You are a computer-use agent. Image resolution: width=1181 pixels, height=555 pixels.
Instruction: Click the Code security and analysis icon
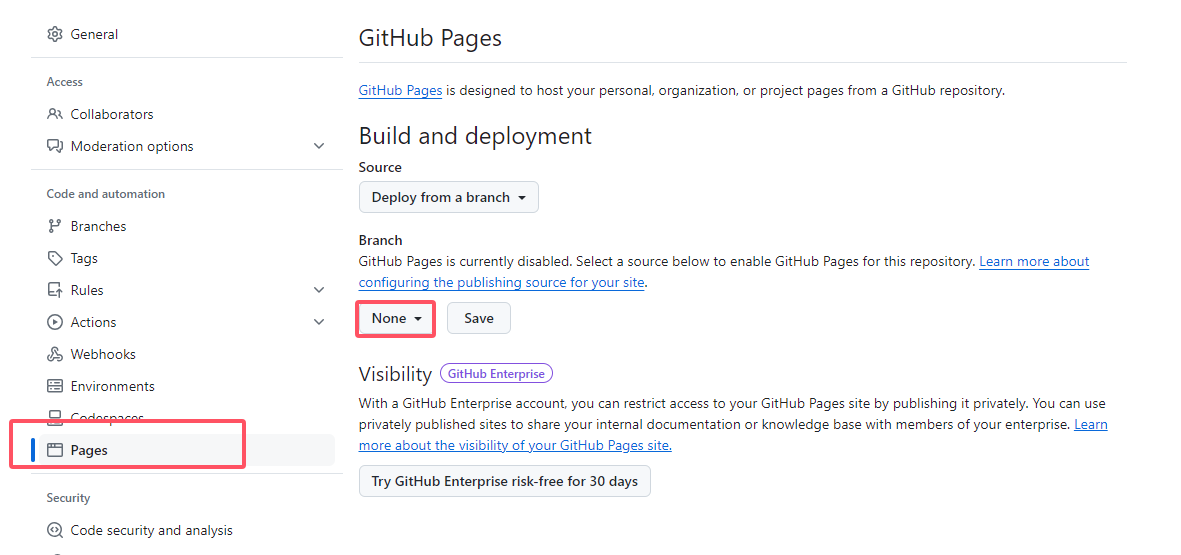click(55, 530)
